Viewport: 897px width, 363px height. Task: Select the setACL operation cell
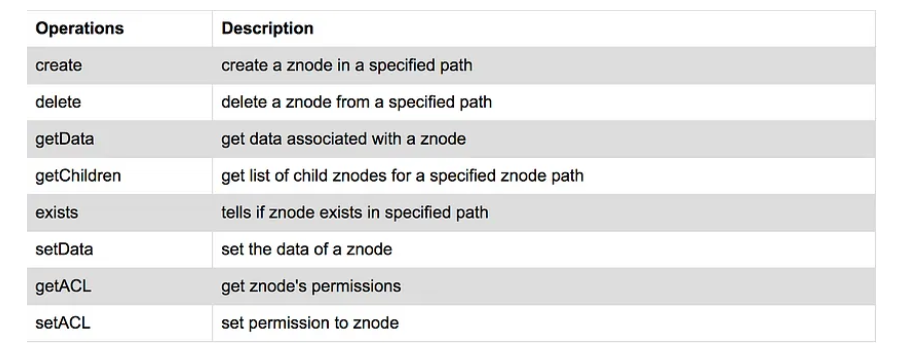pos(119,323)
